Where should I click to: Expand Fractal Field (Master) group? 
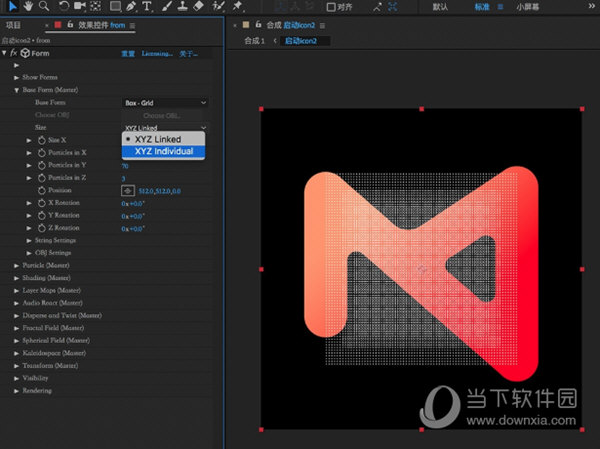click(16, 328)
